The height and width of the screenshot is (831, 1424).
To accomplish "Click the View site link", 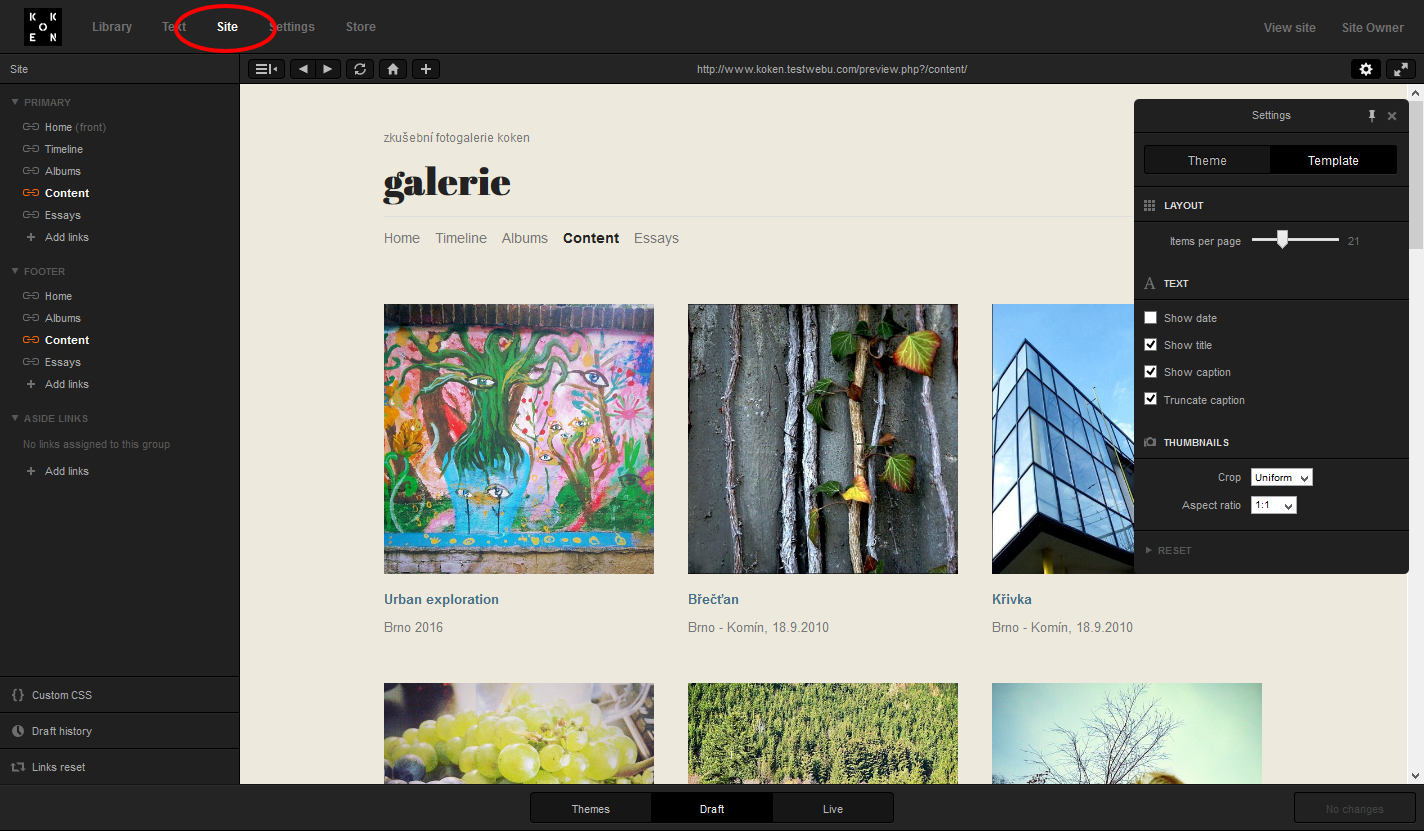I will pos(1290,27).
